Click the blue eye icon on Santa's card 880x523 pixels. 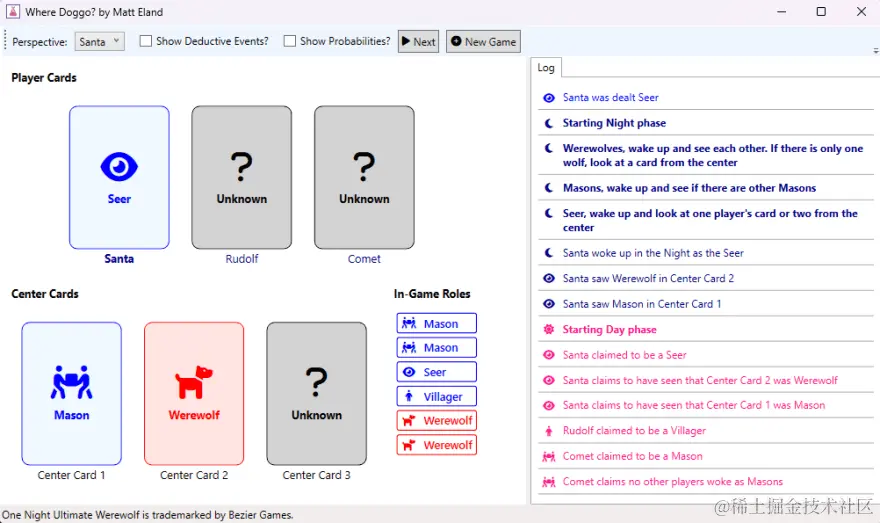coord(119,167)
